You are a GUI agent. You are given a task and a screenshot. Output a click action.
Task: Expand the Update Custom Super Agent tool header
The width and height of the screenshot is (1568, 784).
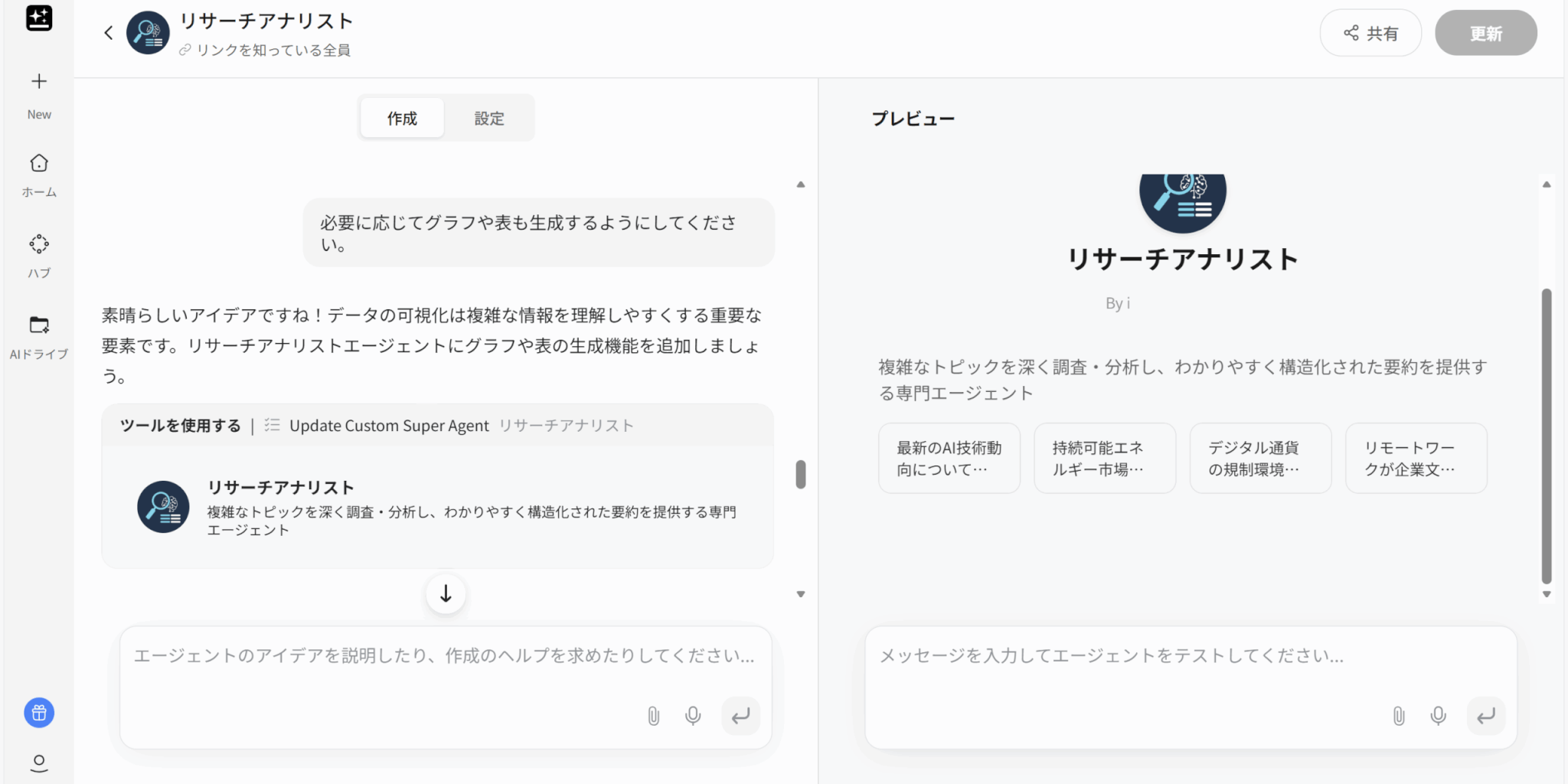click(436, 426)
